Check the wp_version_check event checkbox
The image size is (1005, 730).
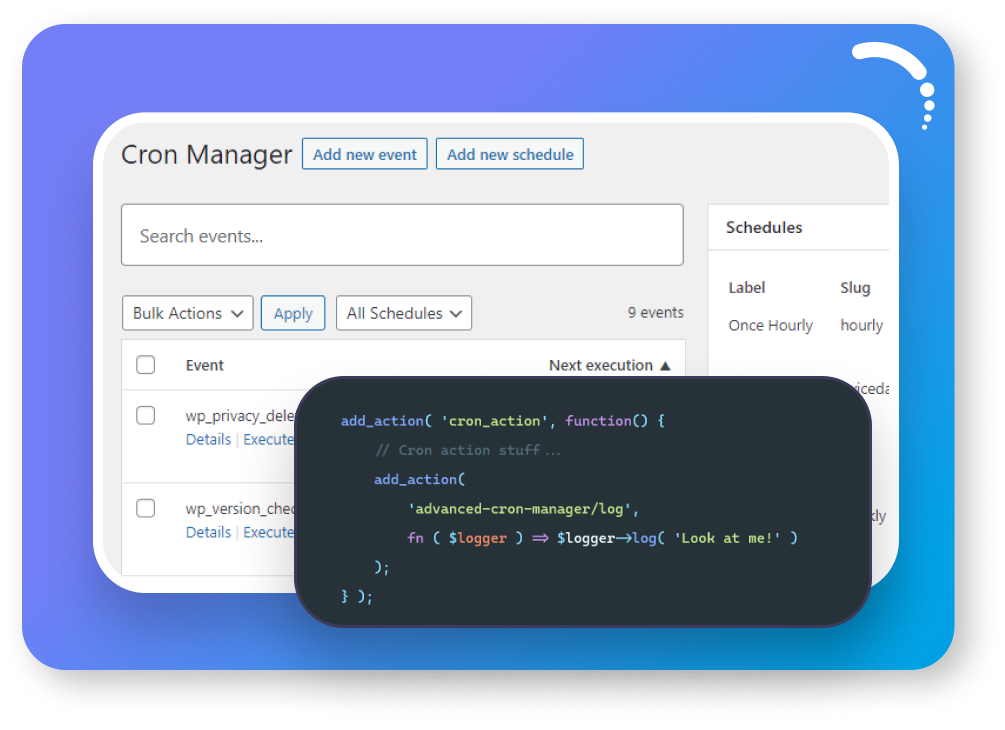tap(145, 508)
